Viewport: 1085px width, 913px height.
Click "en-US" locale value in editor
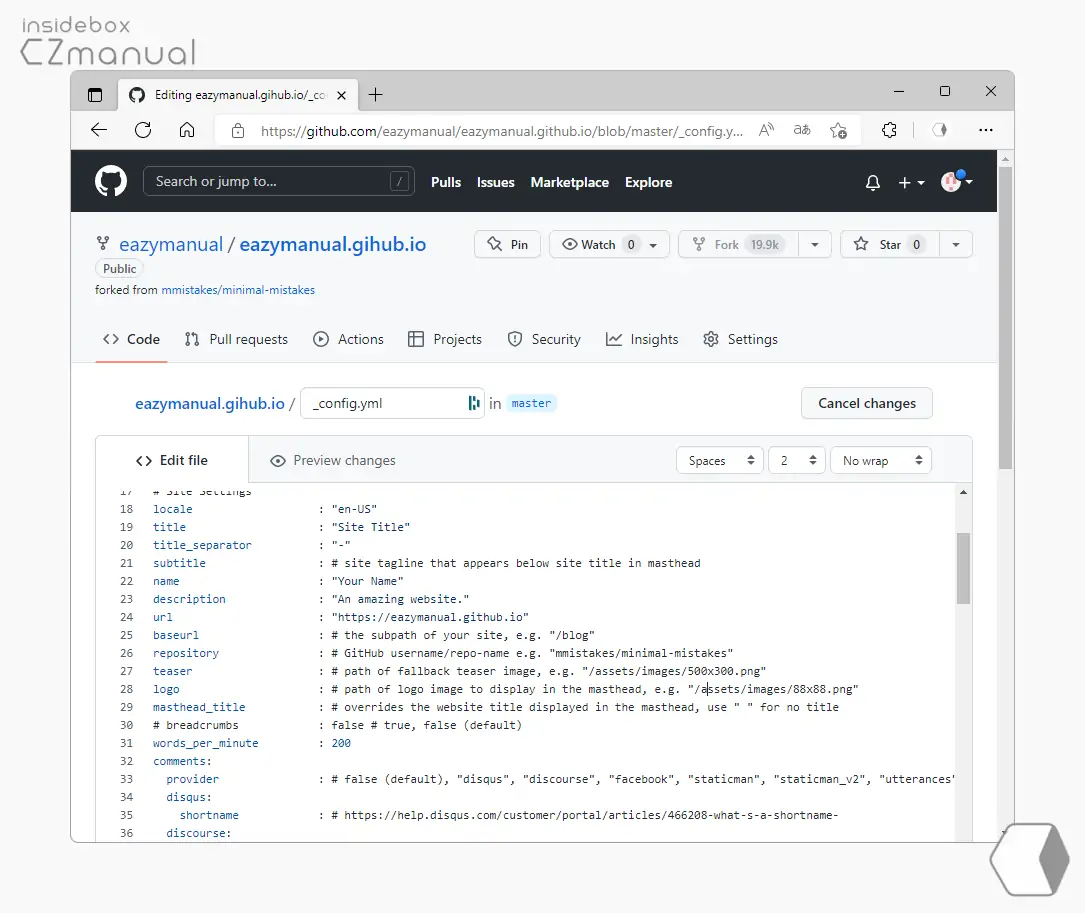[354, 509]
